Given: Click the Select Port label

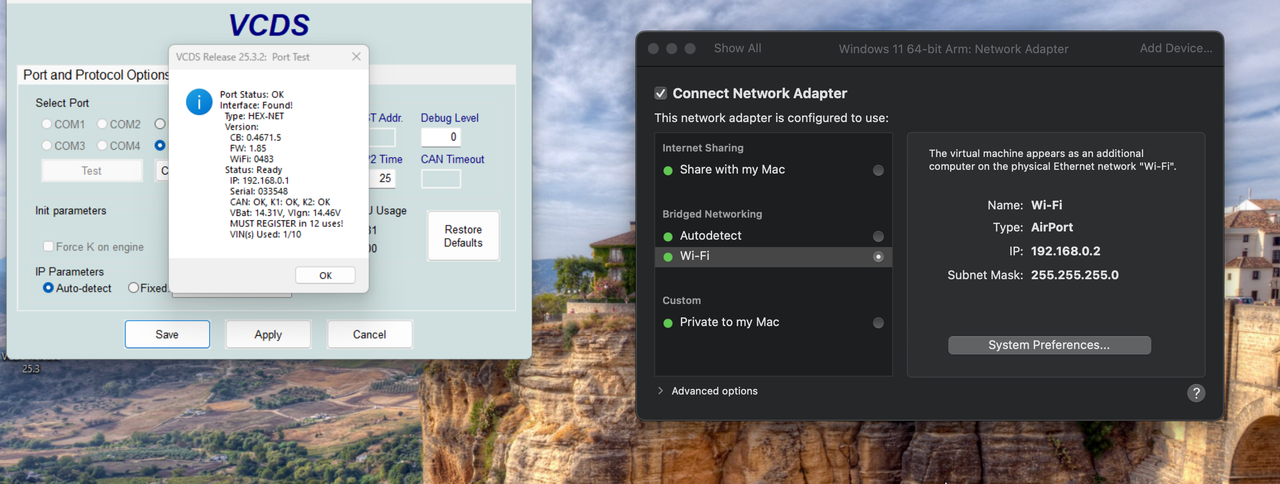Looking at the screenshot, I should (x=62, y=103).
